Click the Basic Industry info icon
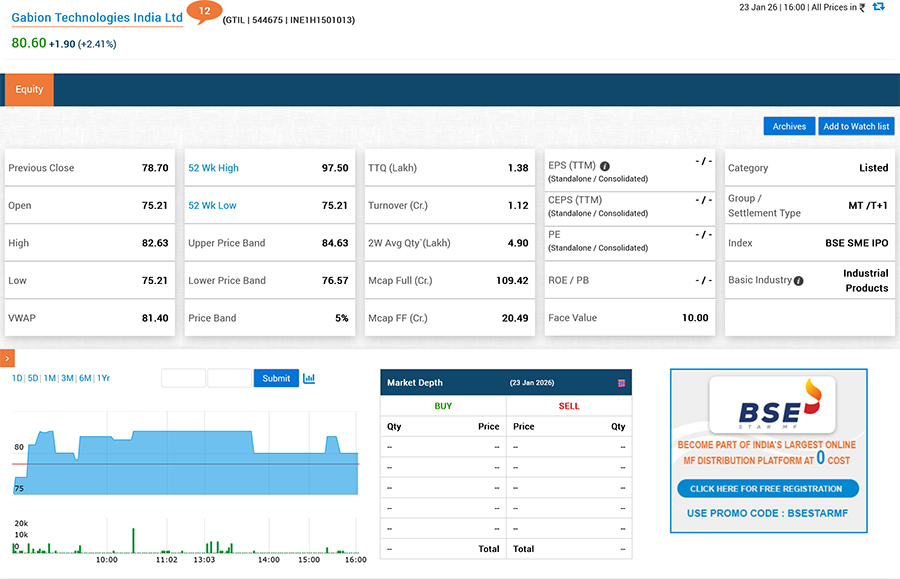 point(798,281)
